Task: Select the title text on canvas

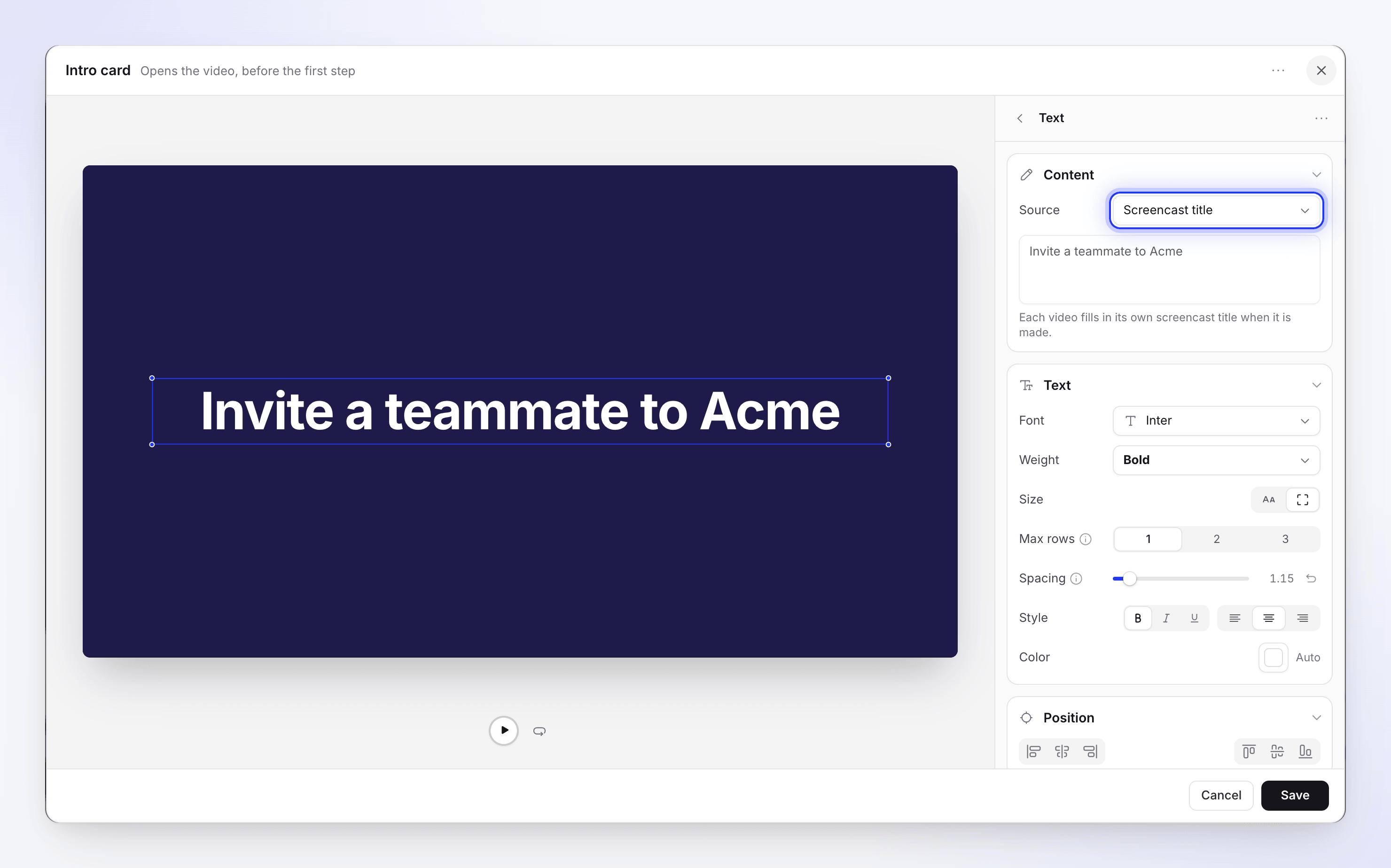Action: click(x=520, y=411)
